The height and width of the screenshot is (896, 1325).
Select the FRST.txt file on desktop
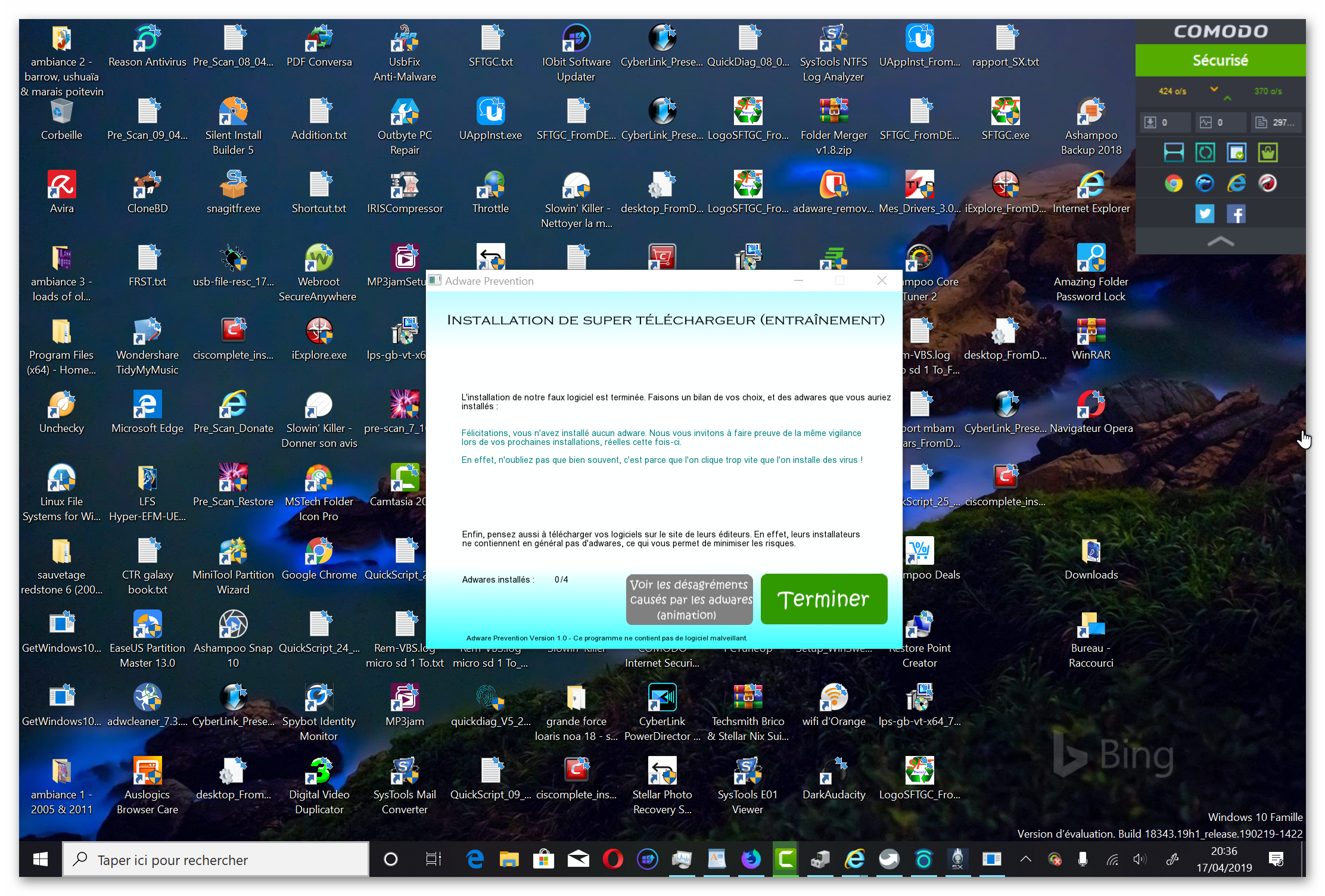click(x=147, y=266)
